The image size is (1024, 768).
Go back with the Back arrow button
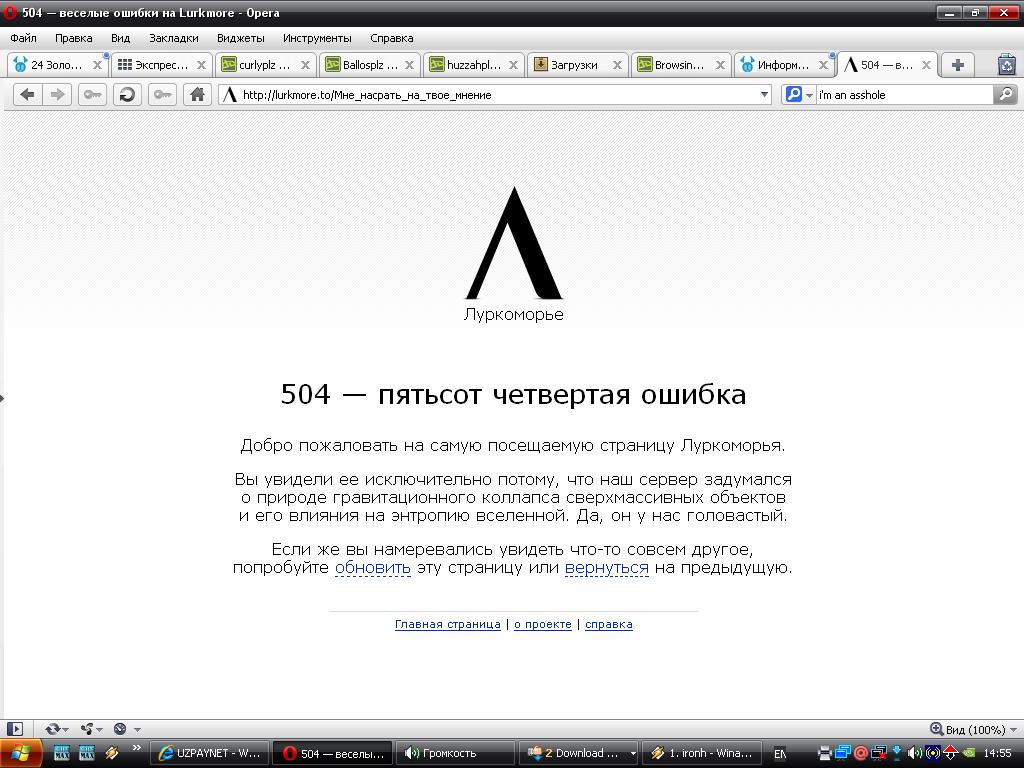click(27, 95)
